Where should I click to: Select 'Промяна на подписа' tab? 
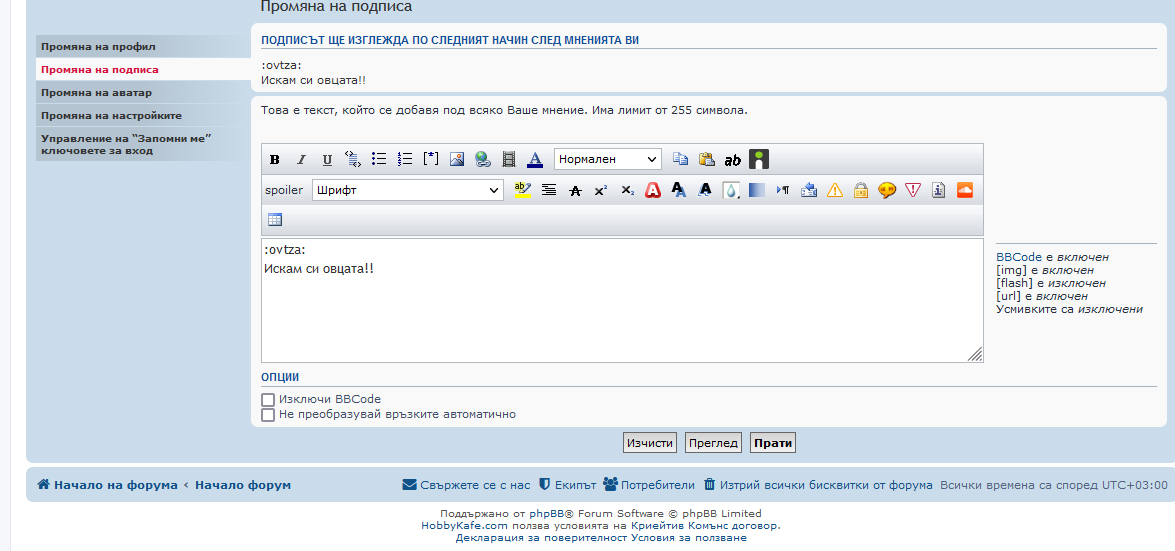coord(143,70)
